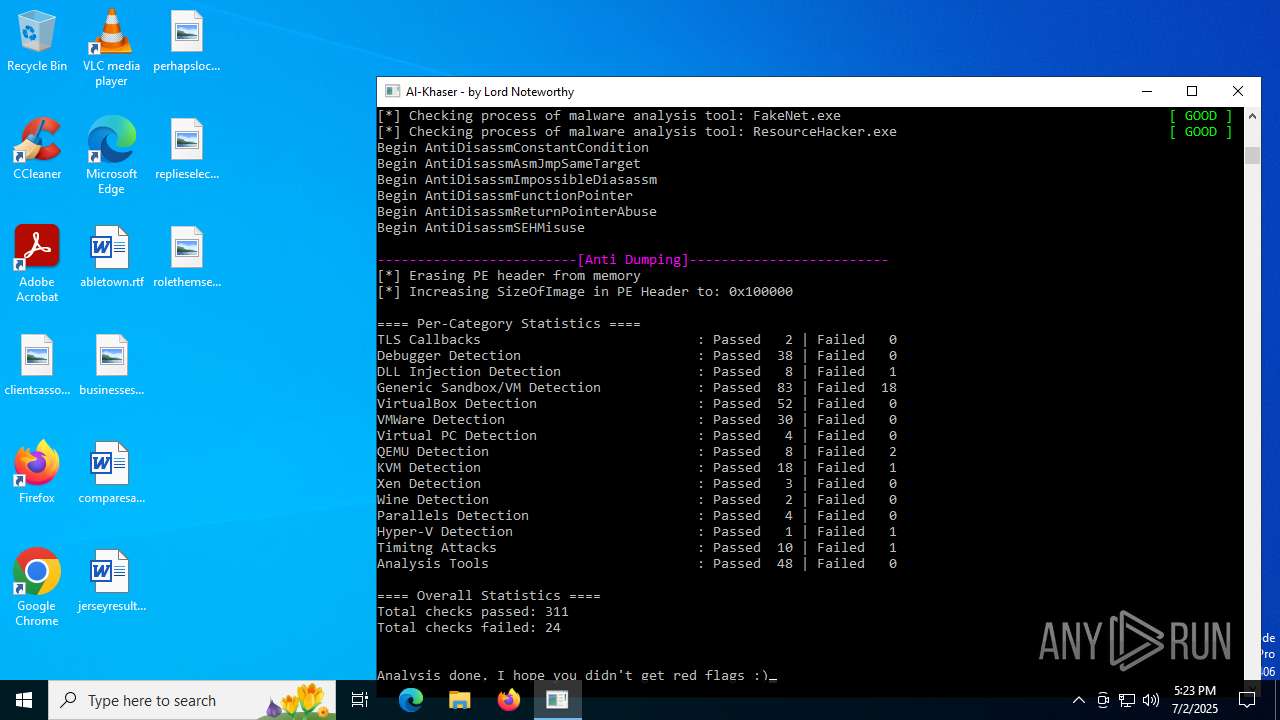Click the 'Analysis Tools' statistics row

[637, 564]
